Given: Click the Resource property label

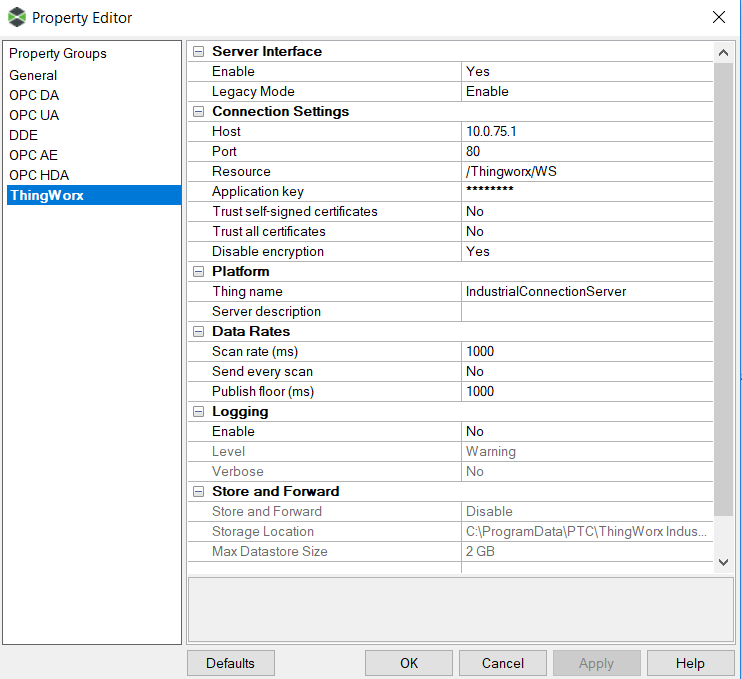Looking at the screenshot, I should 241,171.
